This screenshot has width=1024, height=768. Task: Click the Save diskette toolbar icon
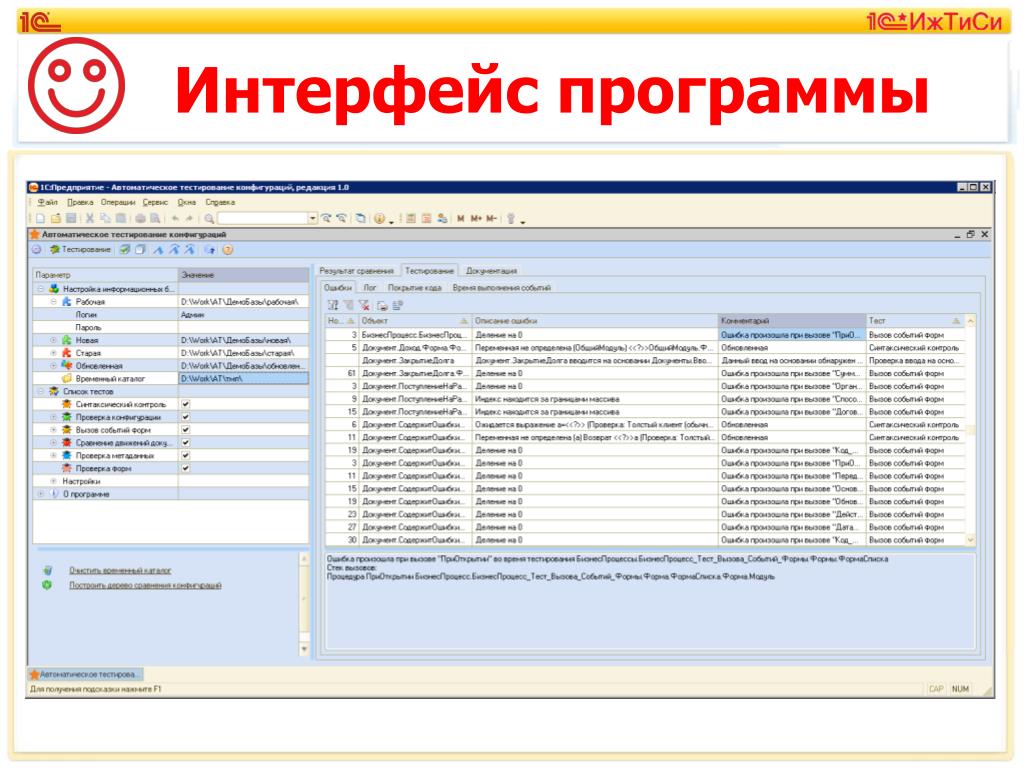(x=72, y=219)
